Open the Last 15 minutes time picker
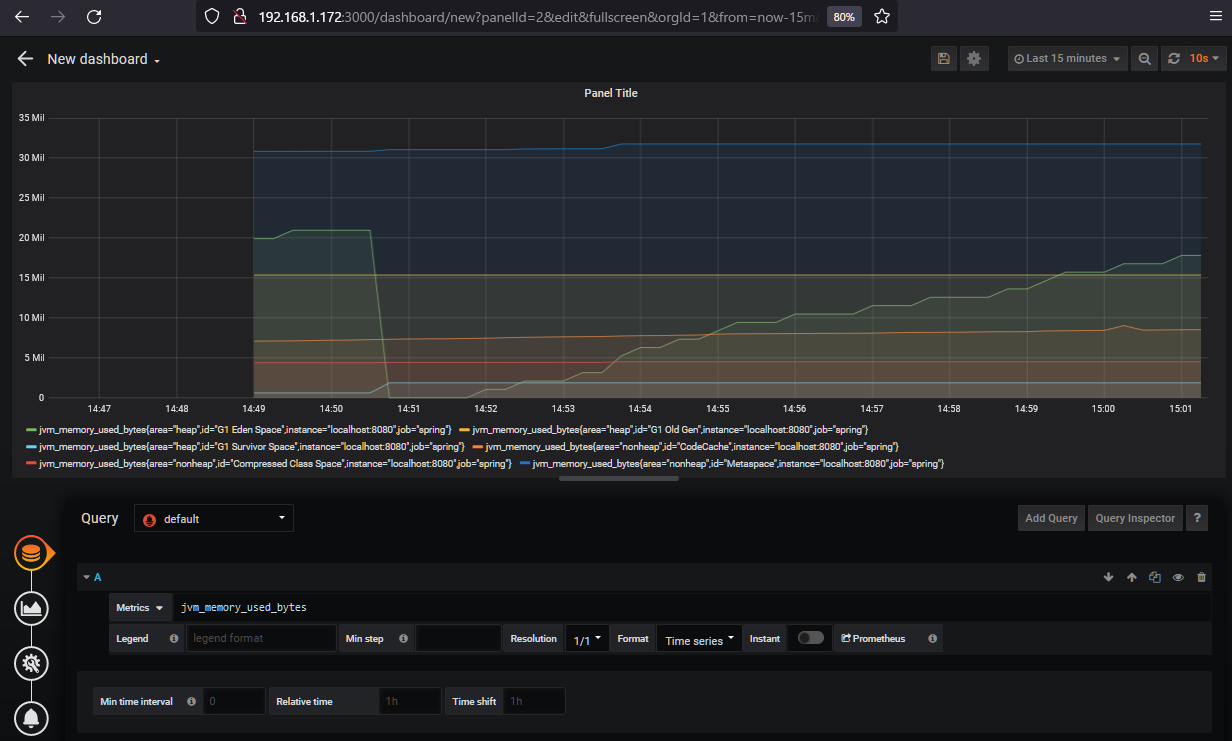 (x=1067, y=59)
